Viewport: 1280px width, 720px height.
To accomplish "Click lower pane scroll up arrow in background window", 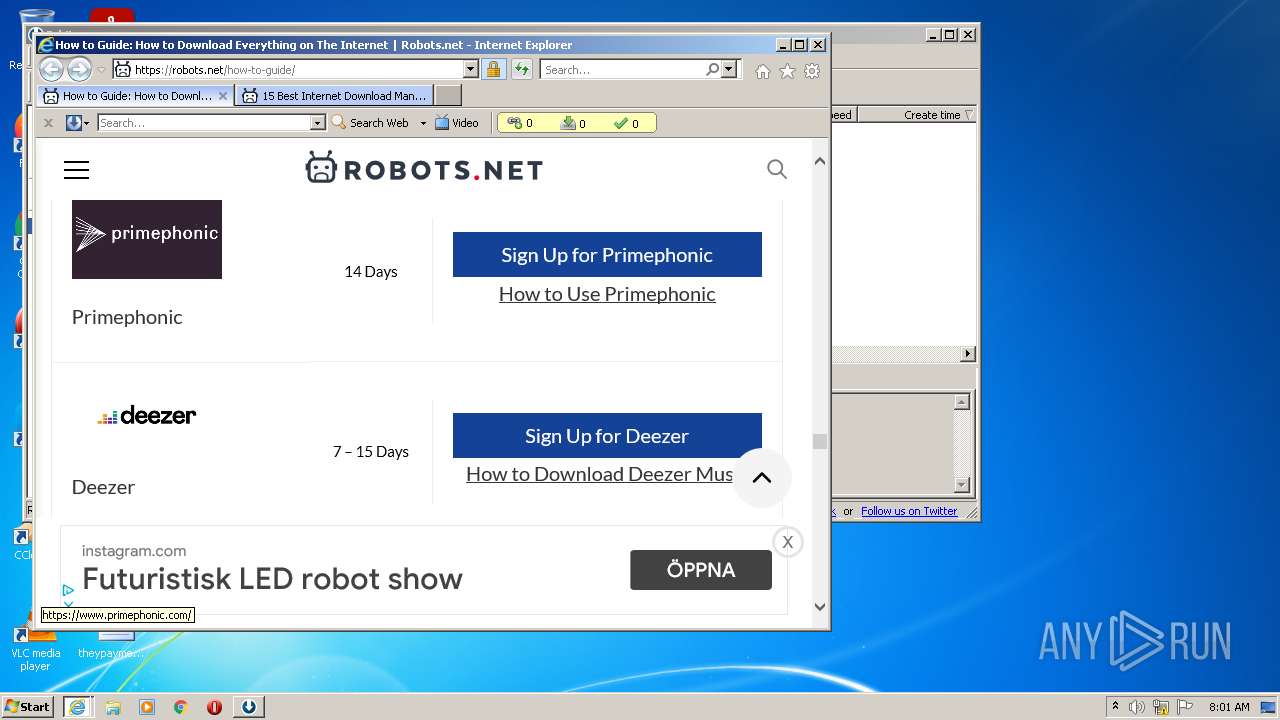I will coord(962,402).
